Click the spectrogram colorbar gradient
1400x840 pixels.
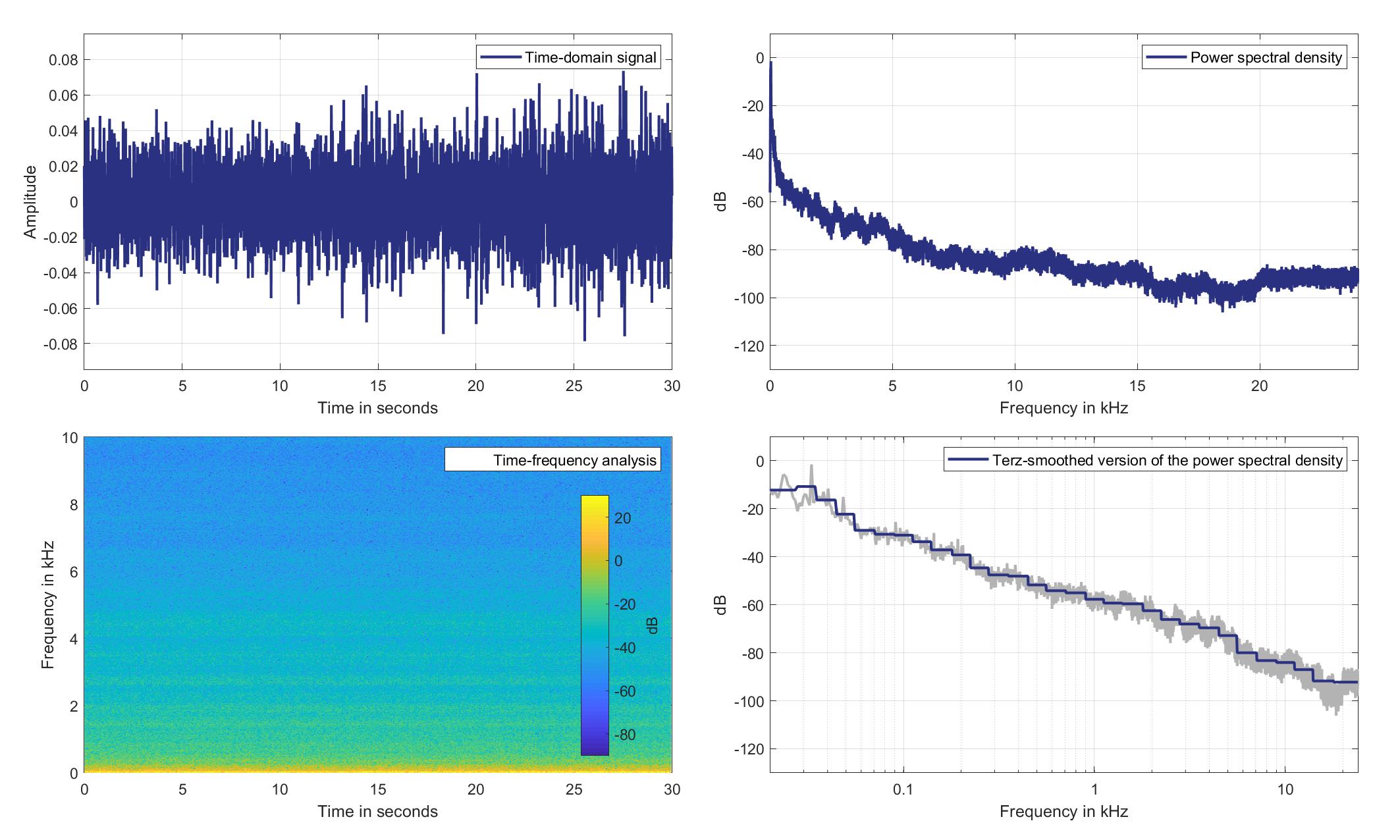(595, 624)
